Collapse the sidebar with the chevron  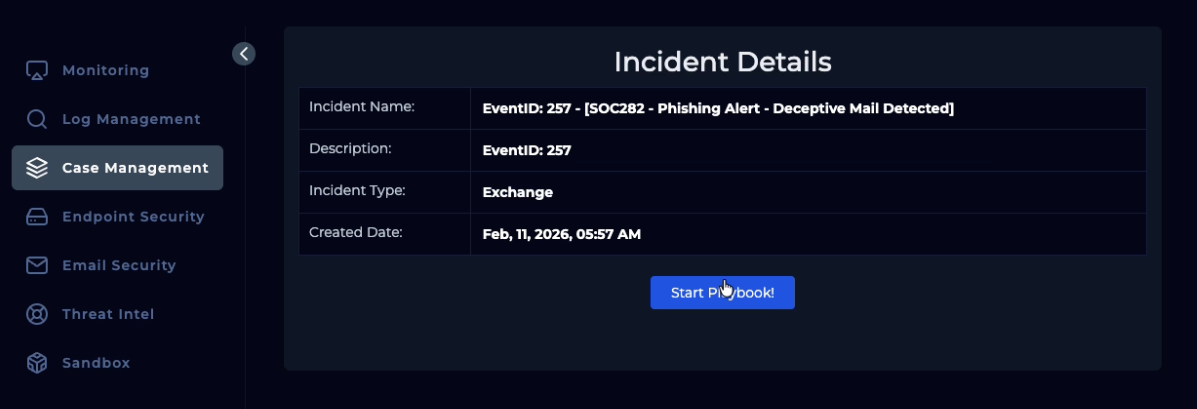pyautogui.click(x=244, y=54)
